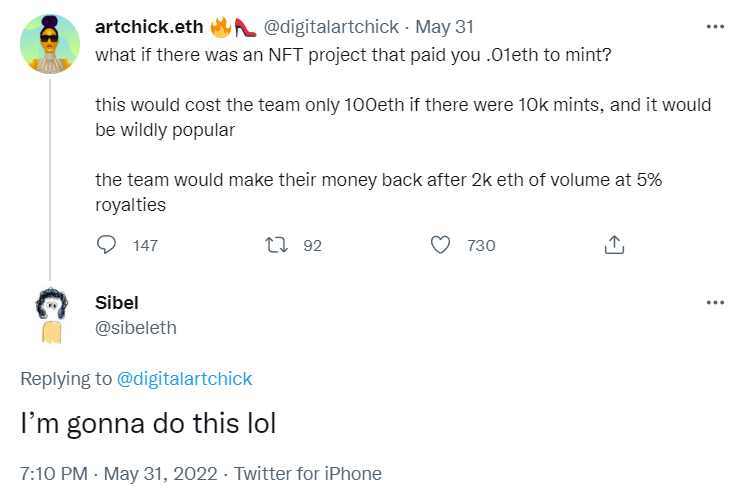
Task: Click the May 31 tweet date
Action: click(444, 27)
